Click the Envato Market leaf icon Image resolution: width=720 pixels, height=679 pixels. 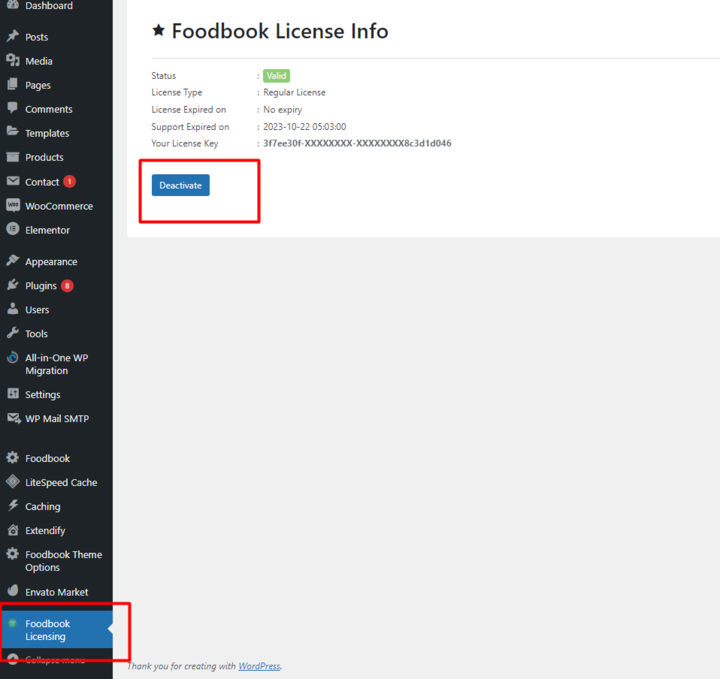pos(13,591)
